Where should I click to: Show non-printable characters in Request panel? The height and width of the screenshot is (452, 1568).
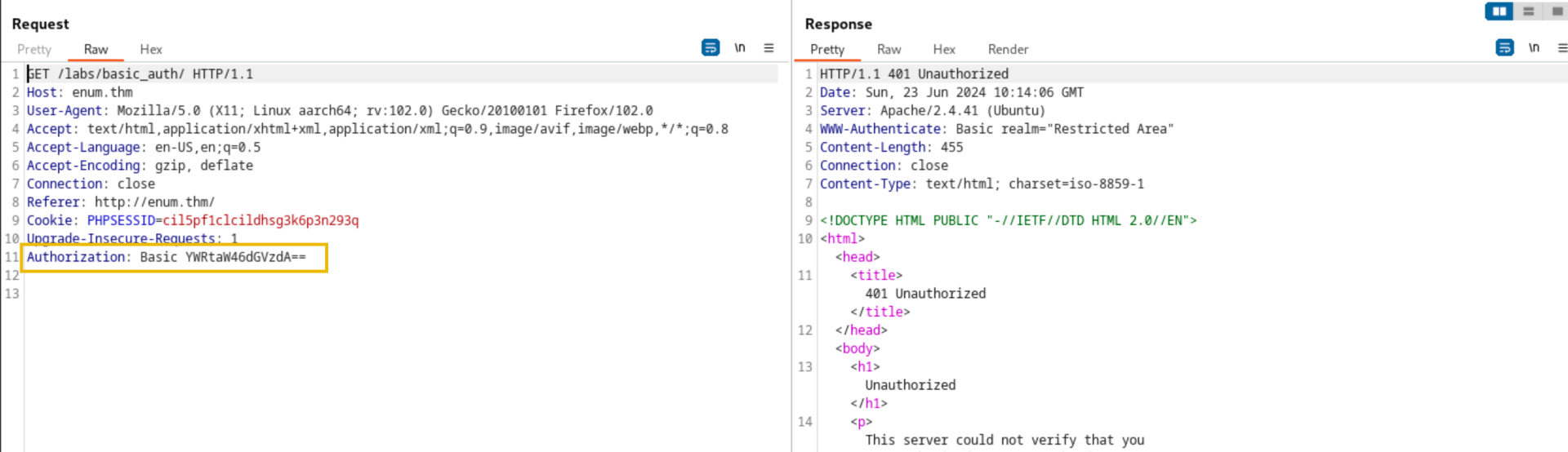[740, 48]
